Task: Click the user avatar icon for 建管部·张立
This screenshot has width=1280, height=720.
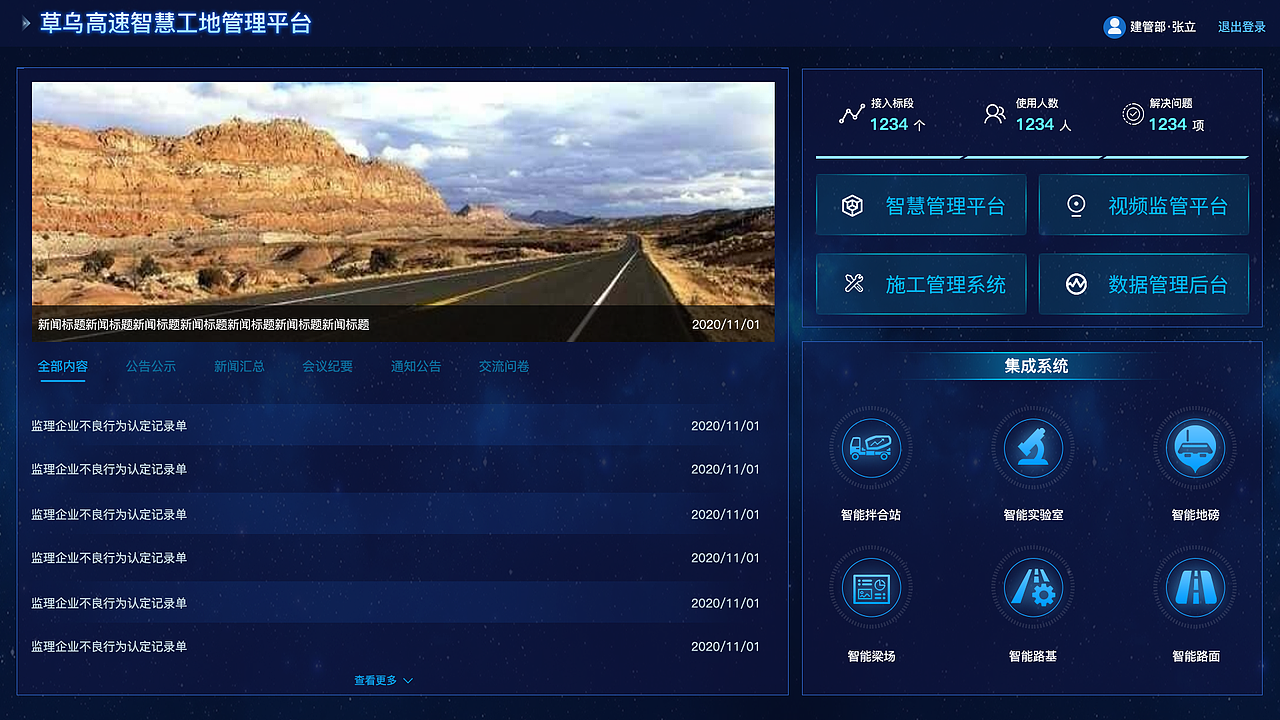Action: pos(1114,26)
